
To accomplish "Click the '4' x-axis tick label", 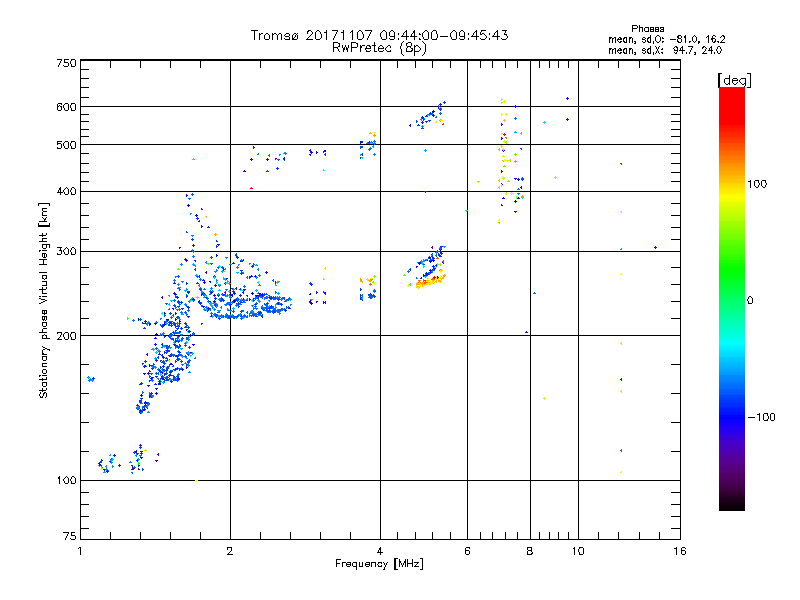I will [380, 551].
